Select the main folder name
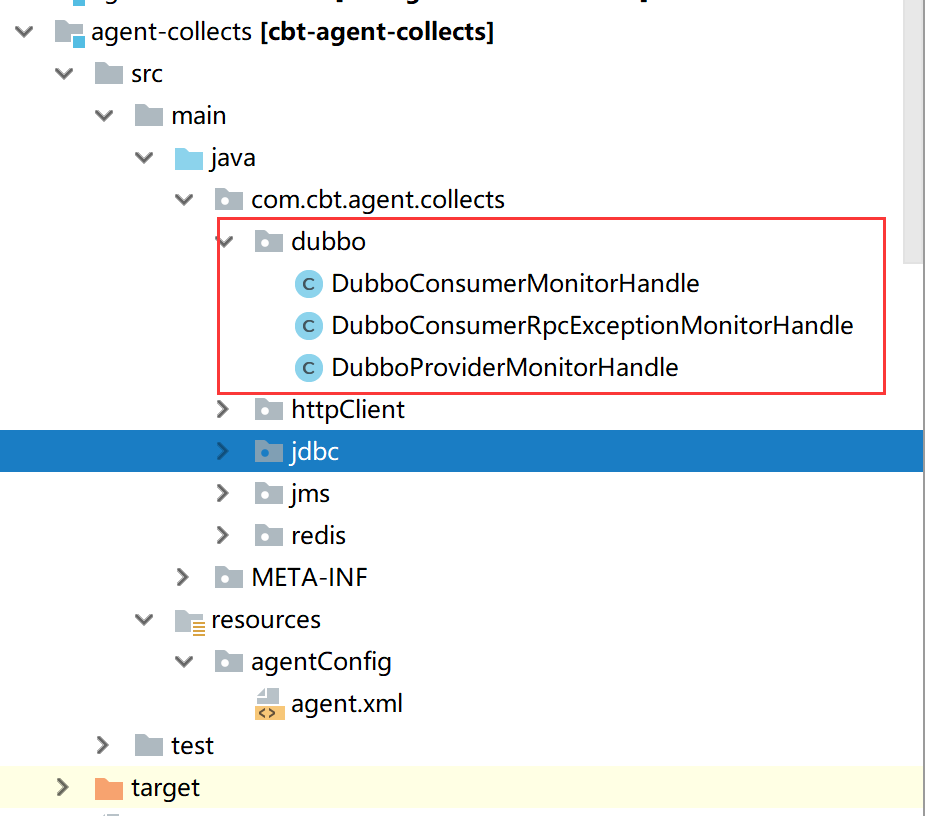 click(x=199, y=116)
